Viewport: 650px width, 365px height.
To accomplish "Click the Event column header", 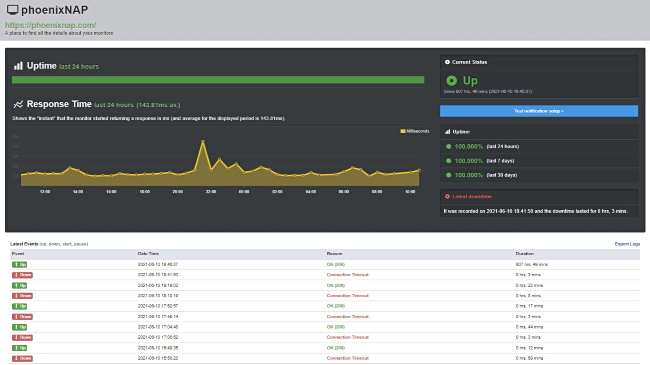I will 18,253.
